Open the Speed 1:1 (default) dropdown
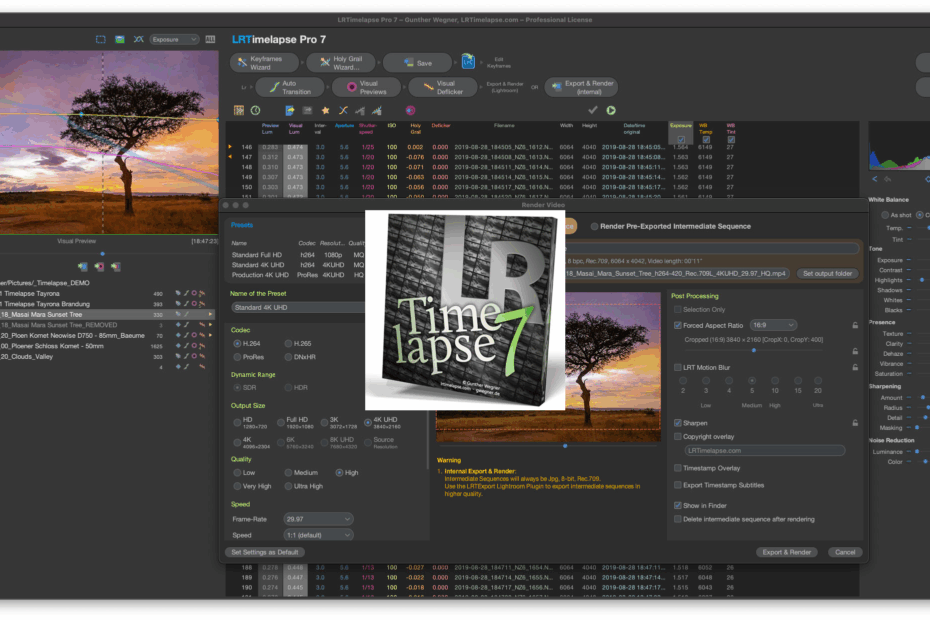The image size is (930, 620). (x=319, y=535)
